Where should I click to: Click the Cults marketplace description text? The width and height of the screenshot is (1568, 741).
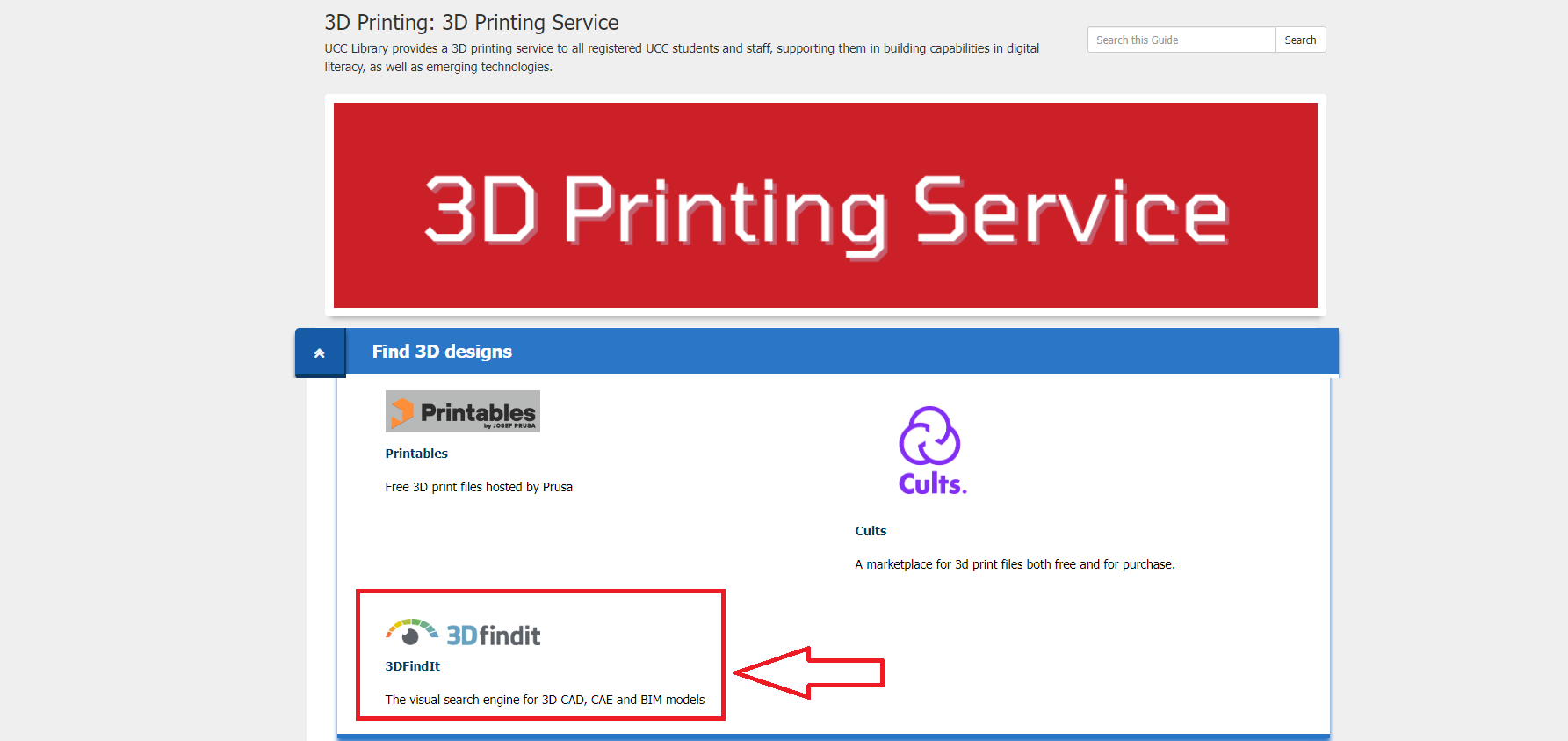point(1015,564)
